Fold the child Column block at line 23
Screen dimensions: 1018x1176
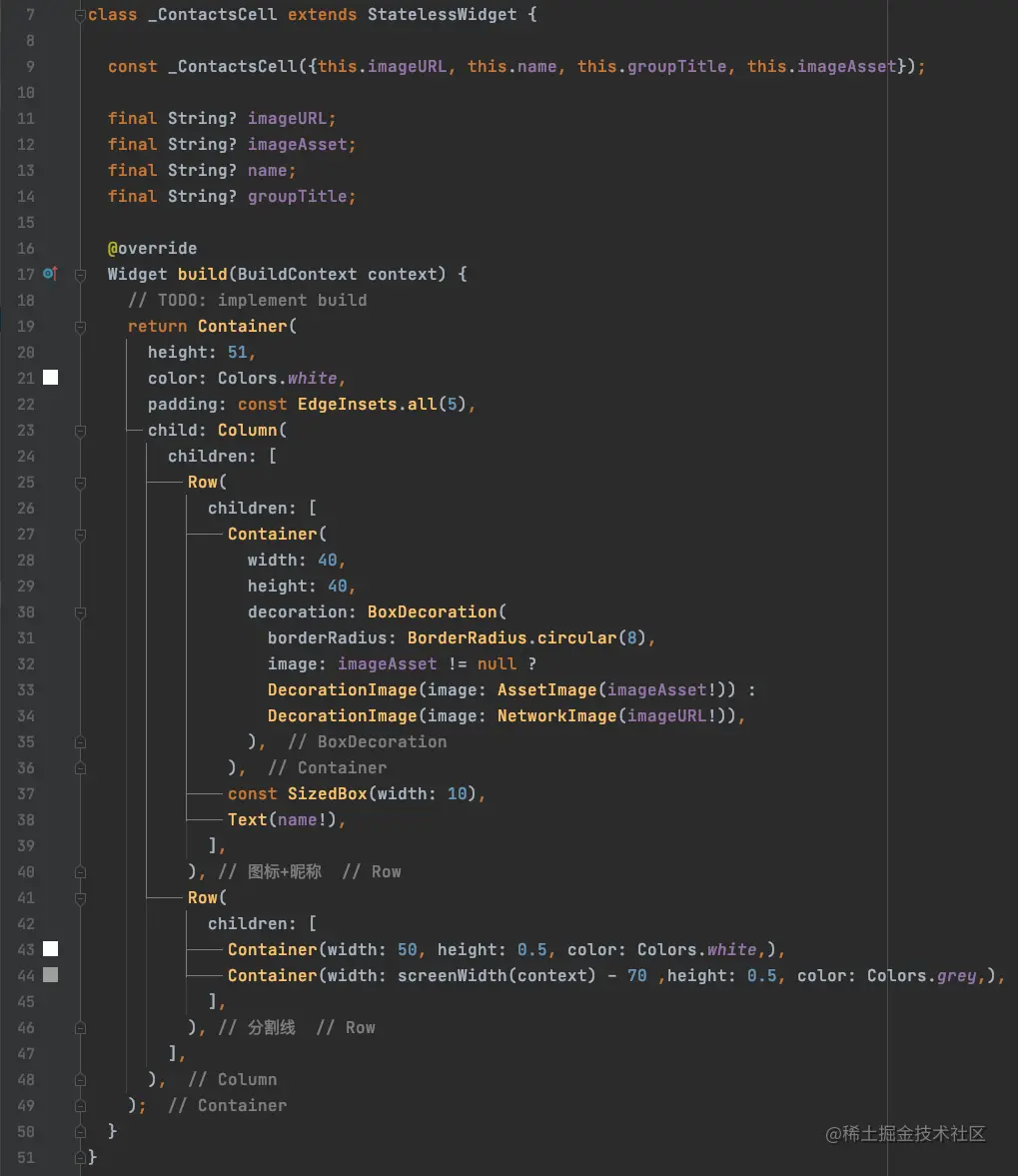coord(80,430)
